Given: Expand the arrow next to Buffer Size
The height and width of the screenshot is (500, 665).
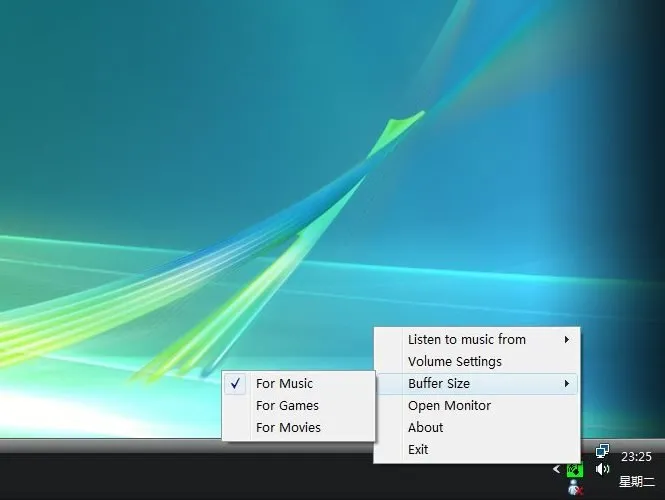Looking at the screenshot, I should coord(567,383).
